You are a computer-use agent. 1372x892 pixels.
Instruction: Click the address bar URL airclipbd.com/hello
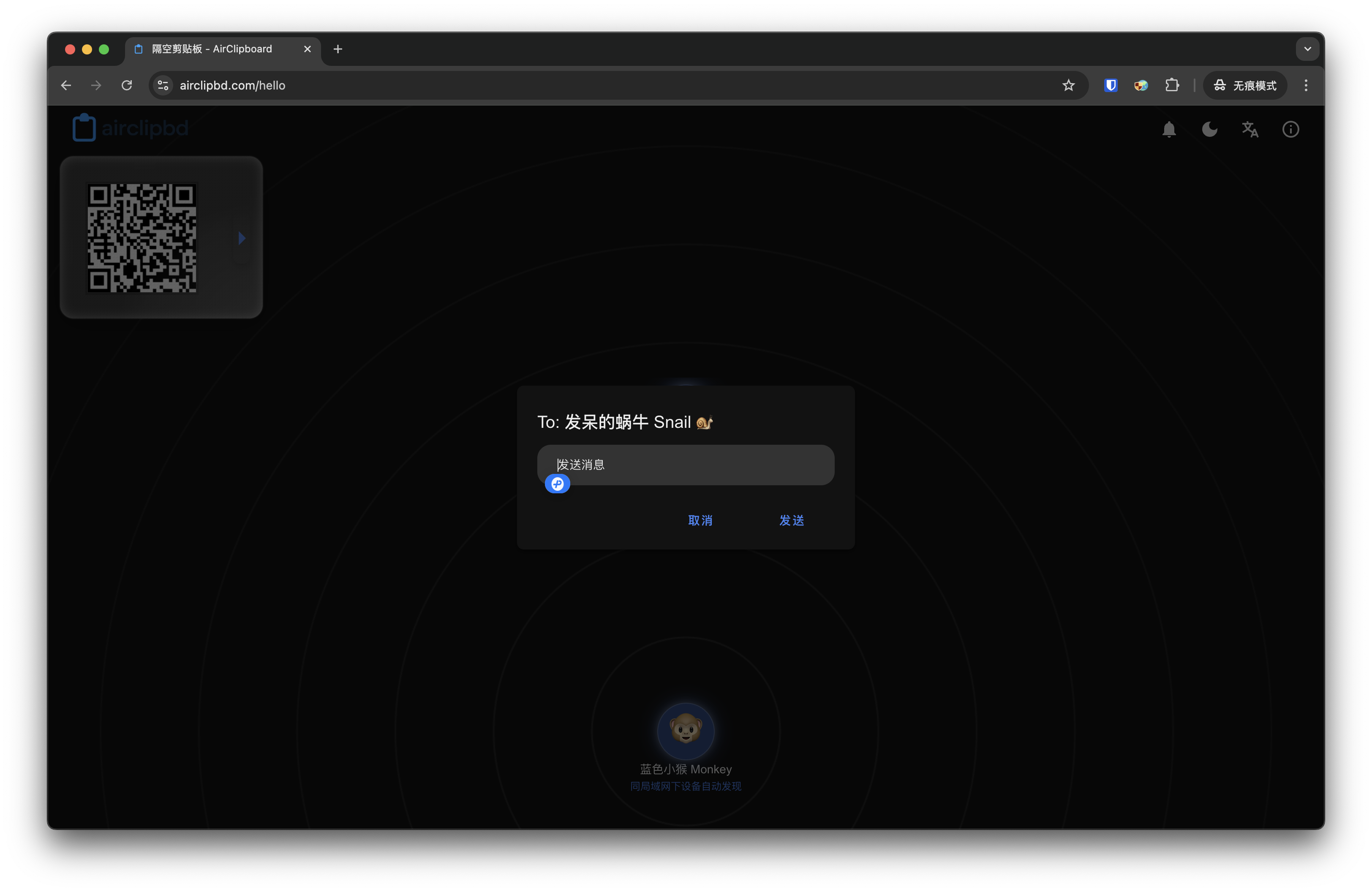tap(232, 85)
